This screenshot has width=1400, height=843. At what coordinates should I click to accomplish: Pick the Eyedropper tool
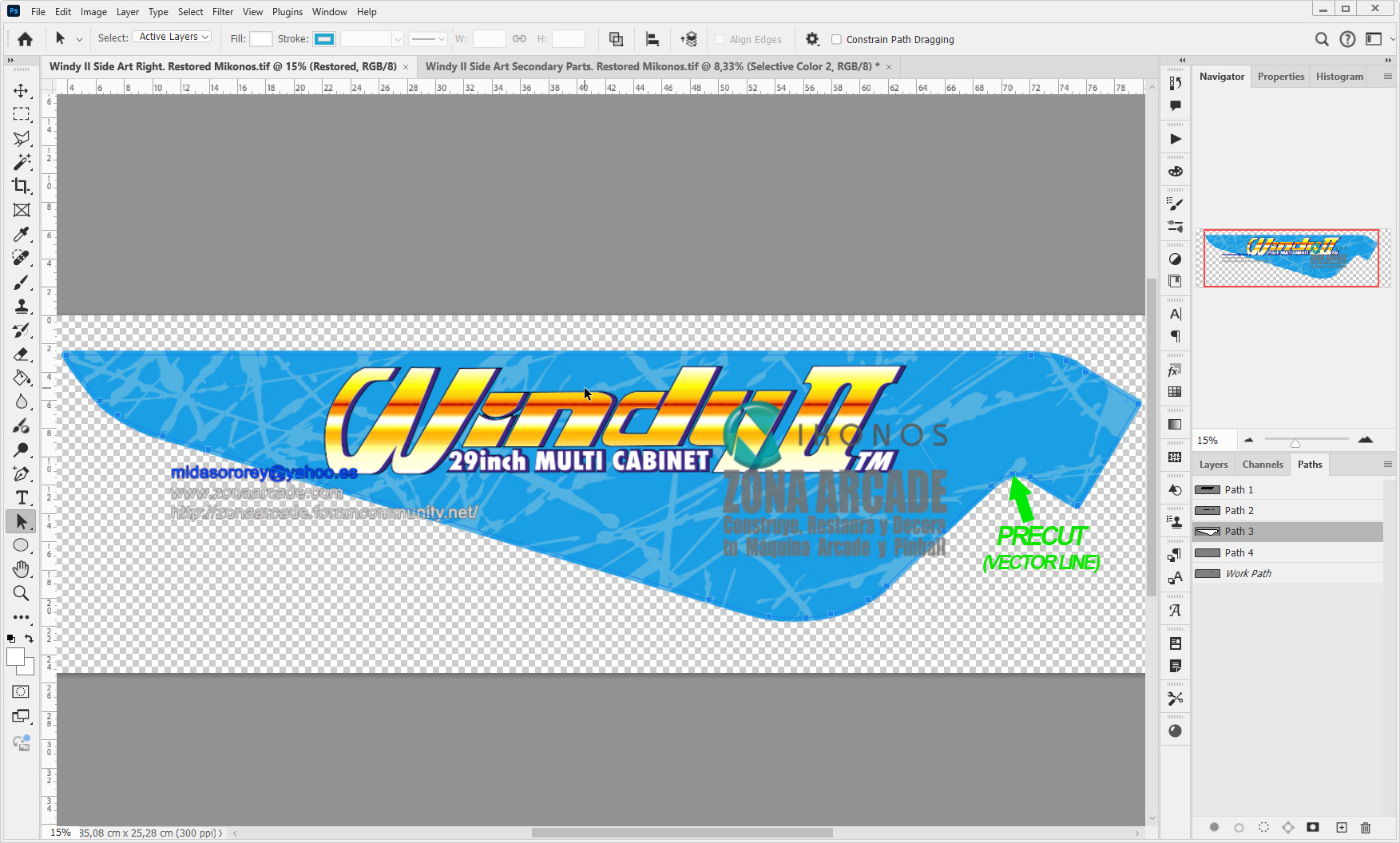point(22,234)
